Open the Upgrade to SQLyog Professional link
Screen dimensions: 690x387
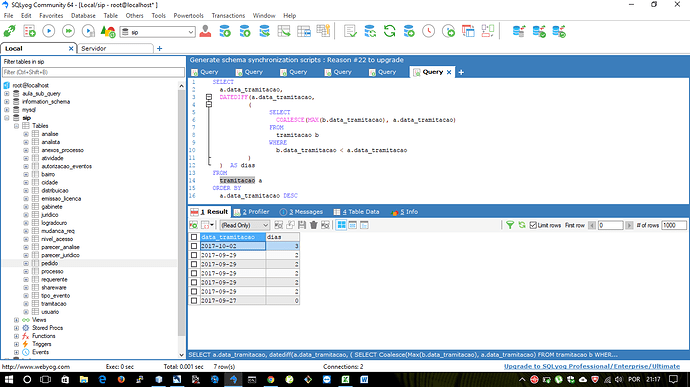pyautogui.click(x=592, y=366)
